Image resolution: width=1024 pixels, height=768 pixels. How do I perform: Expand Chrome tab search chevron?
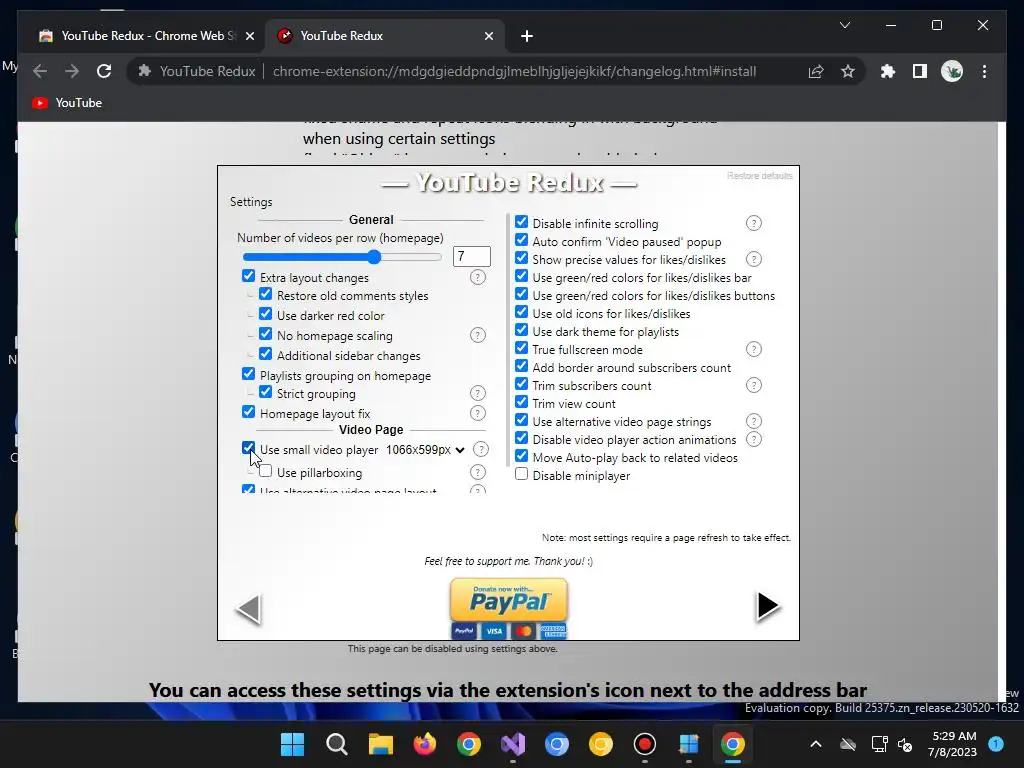click(844, 25)
